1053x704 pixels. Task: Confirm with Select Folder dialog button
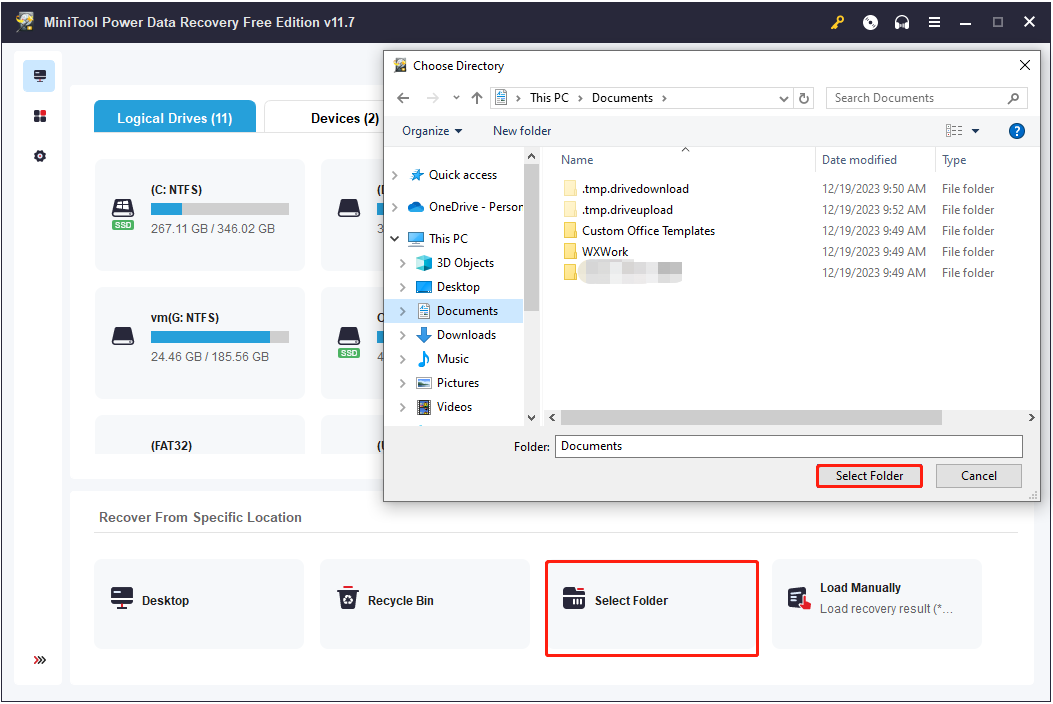point(869,476)
